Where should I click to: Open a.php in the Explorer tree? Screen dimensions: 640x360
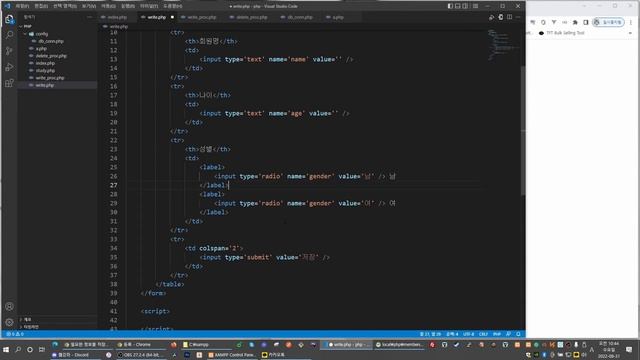point(57,49)
